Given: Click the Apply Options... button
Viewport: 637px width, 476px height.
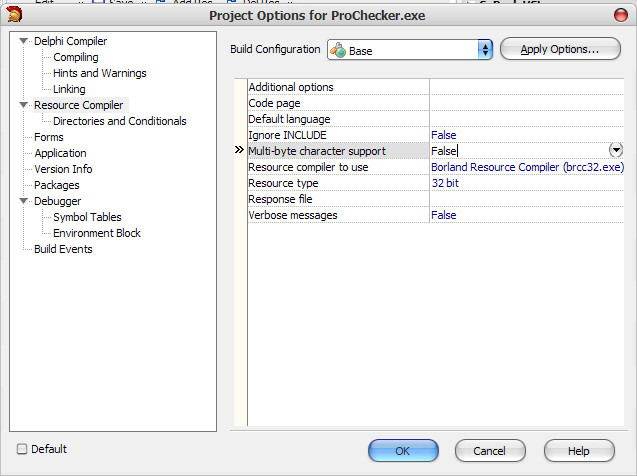Looking at the screenshot, I should click(560, 49).
